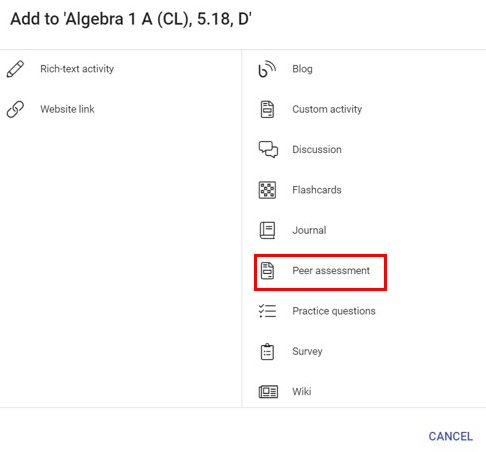Viewport: 486px width, 452px height.
Task: Click the Peer assessment document icon
Action: pyautogui.click(x=267, y=271)
